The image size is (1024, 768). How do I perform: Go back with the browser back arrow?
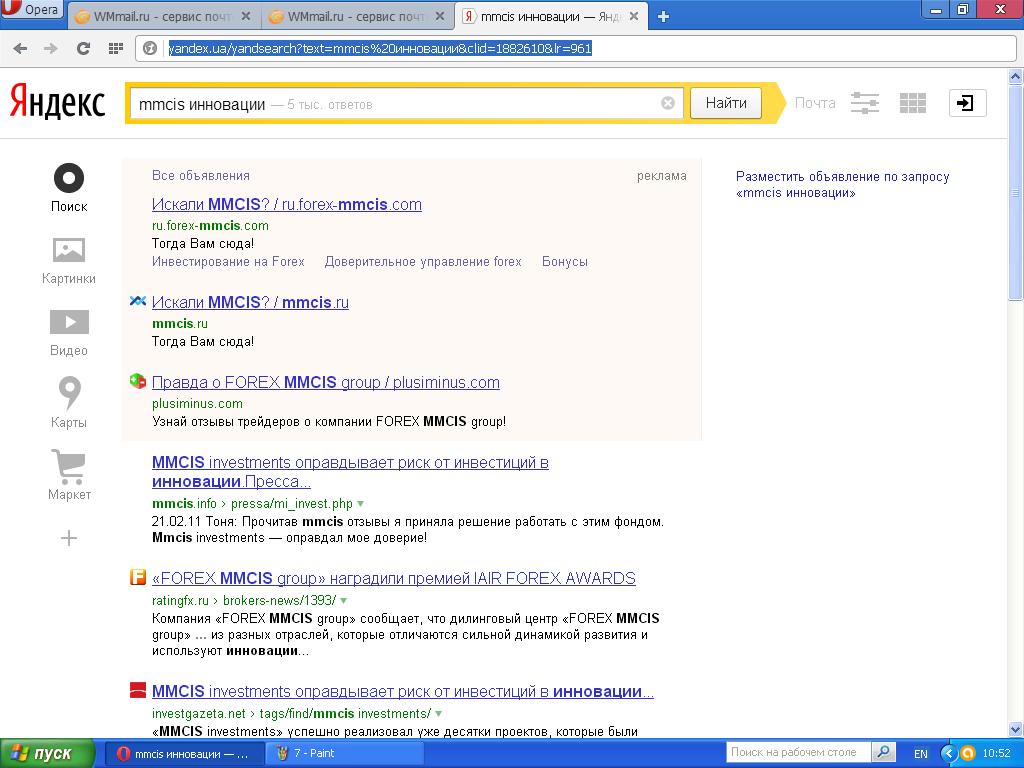(20, 48)
